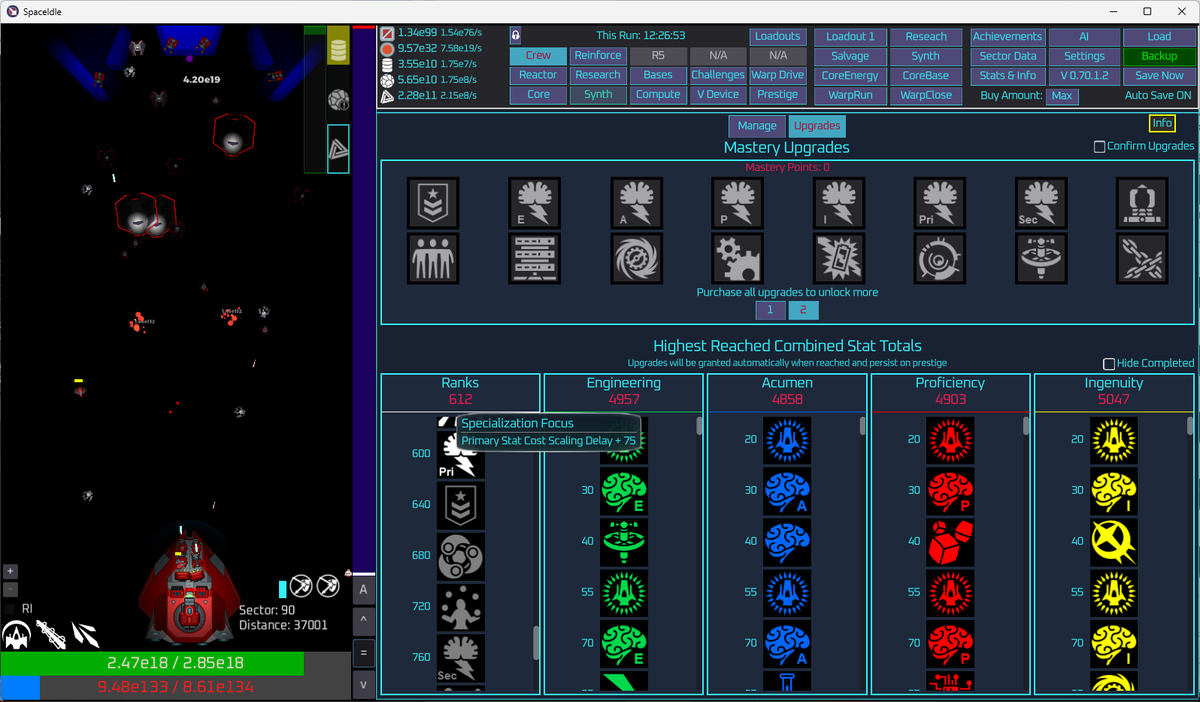Select the server rack mastery upgrade
The width and height of the screenshot is (1200, 702).
point(534,258)
